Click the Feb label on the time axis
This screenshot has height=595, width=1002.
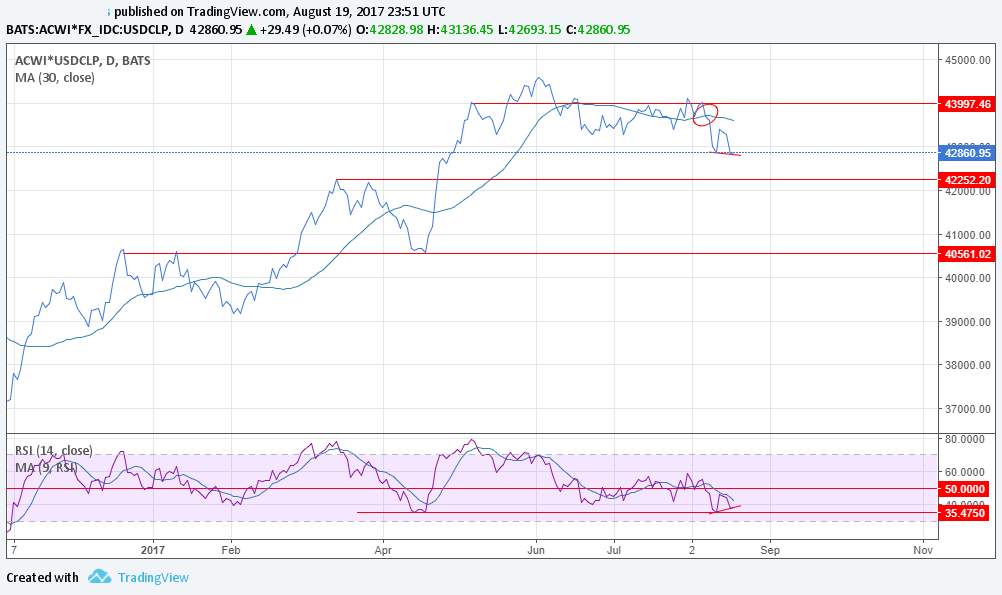point(231,550)
